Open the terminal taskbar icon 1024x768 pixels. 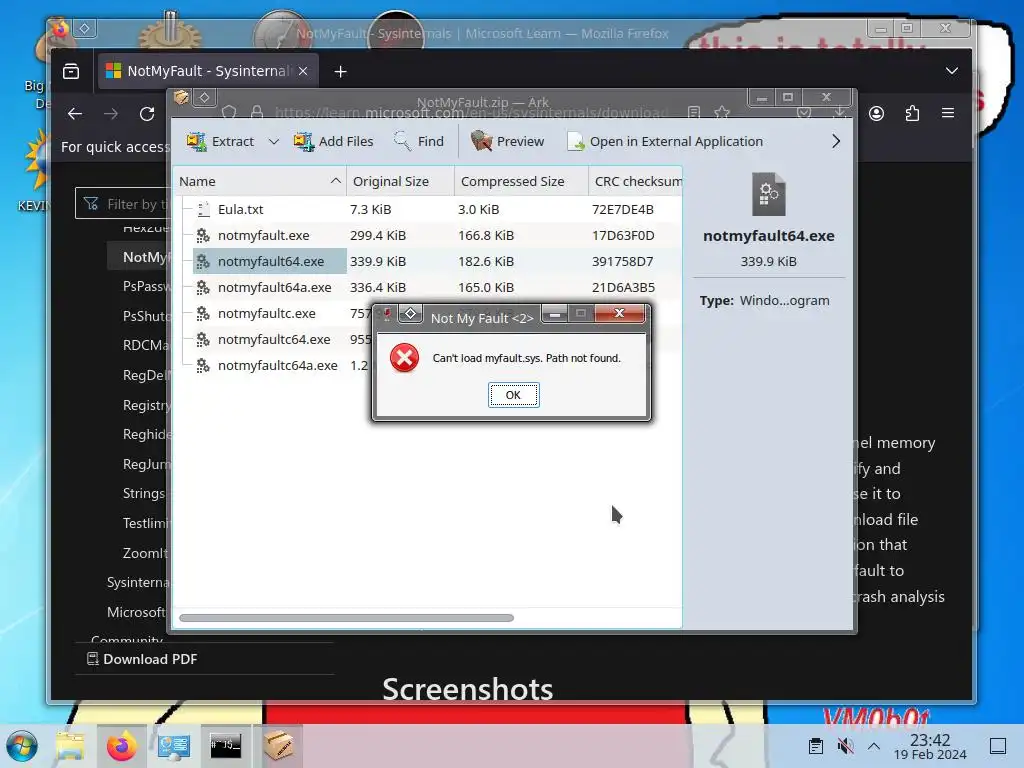pos(225,746)
